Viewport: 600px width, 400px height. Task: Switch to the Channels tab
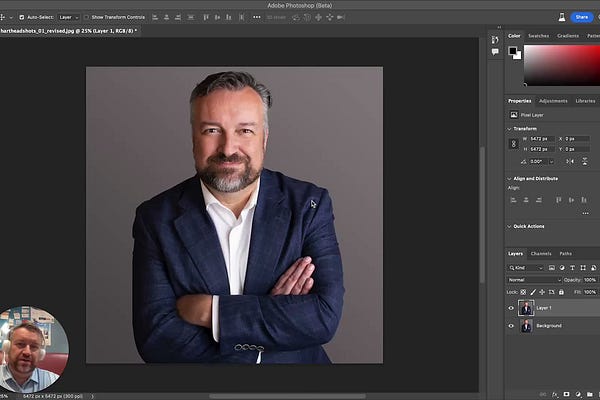[541, 254]
